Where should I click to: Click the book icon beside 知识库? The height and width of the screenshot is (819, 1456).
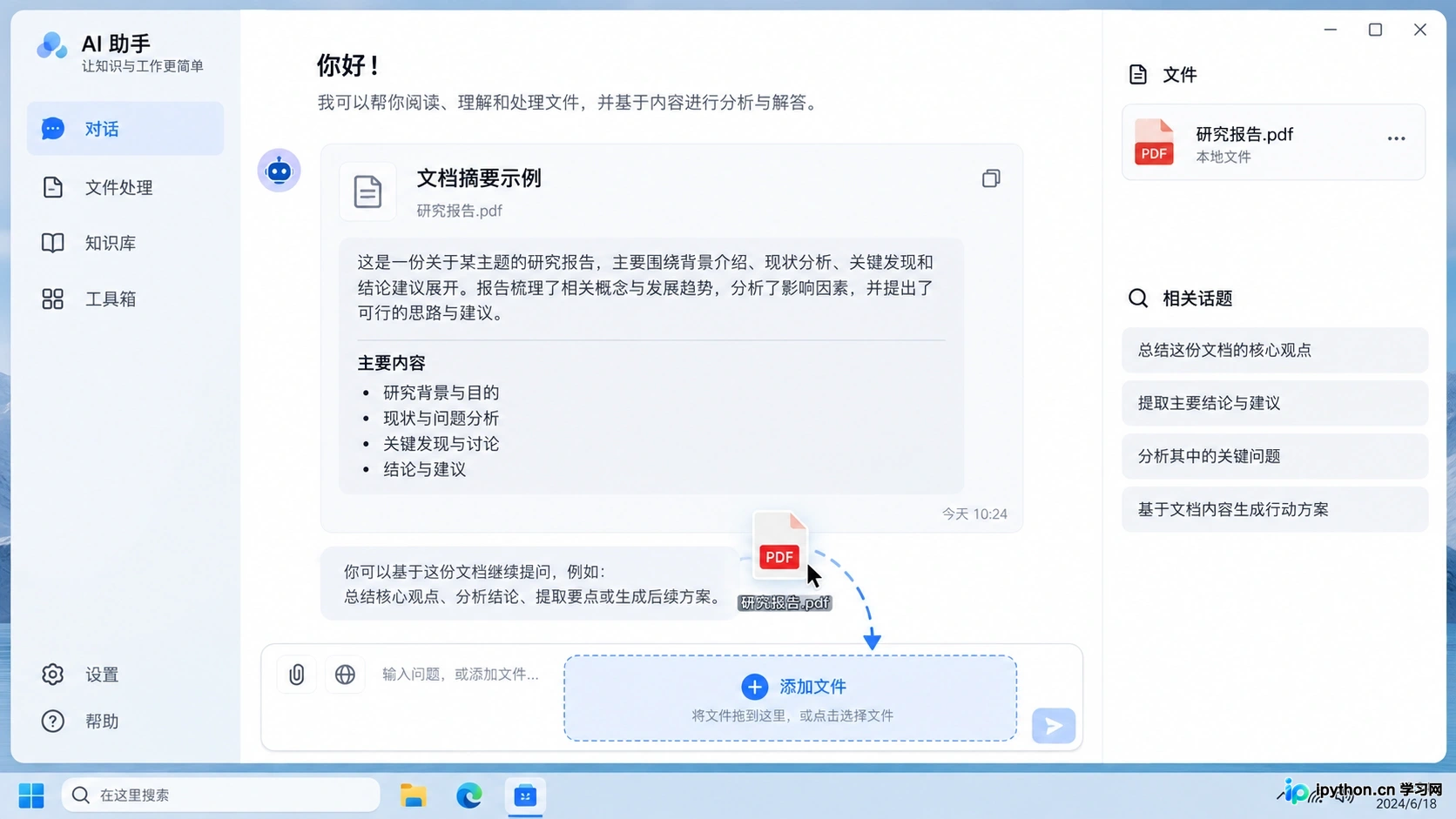(x=53, y=243)
